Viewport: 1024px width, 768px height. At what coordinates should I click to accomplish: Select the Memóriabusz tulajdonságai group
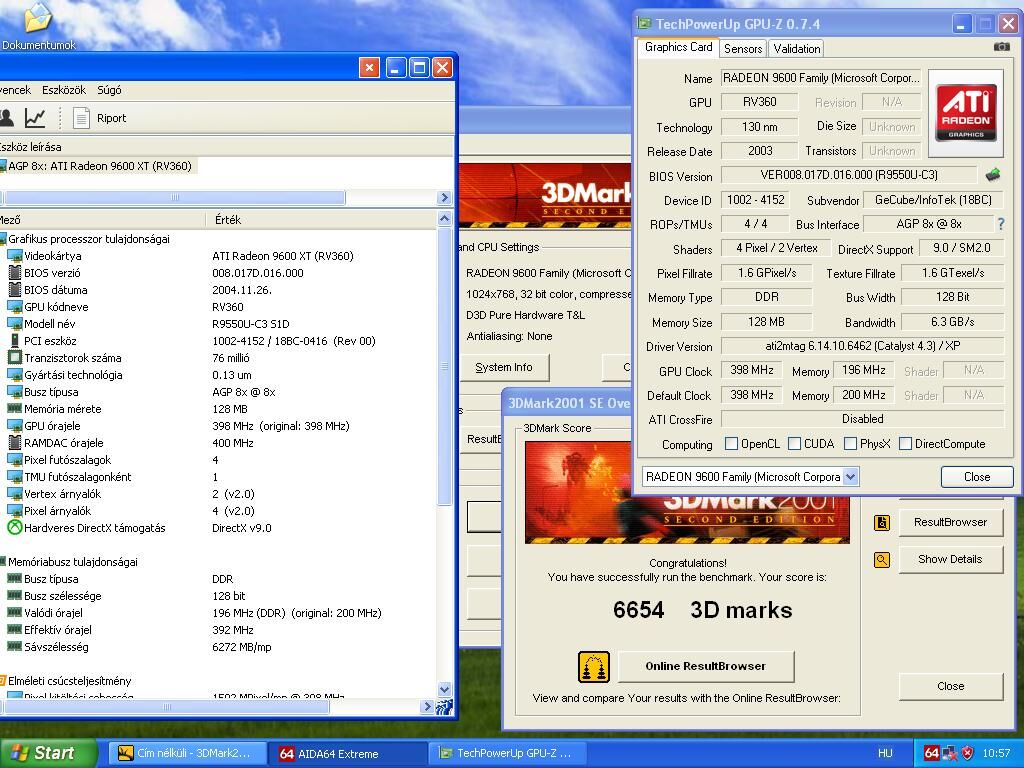[x=72, y=562]
